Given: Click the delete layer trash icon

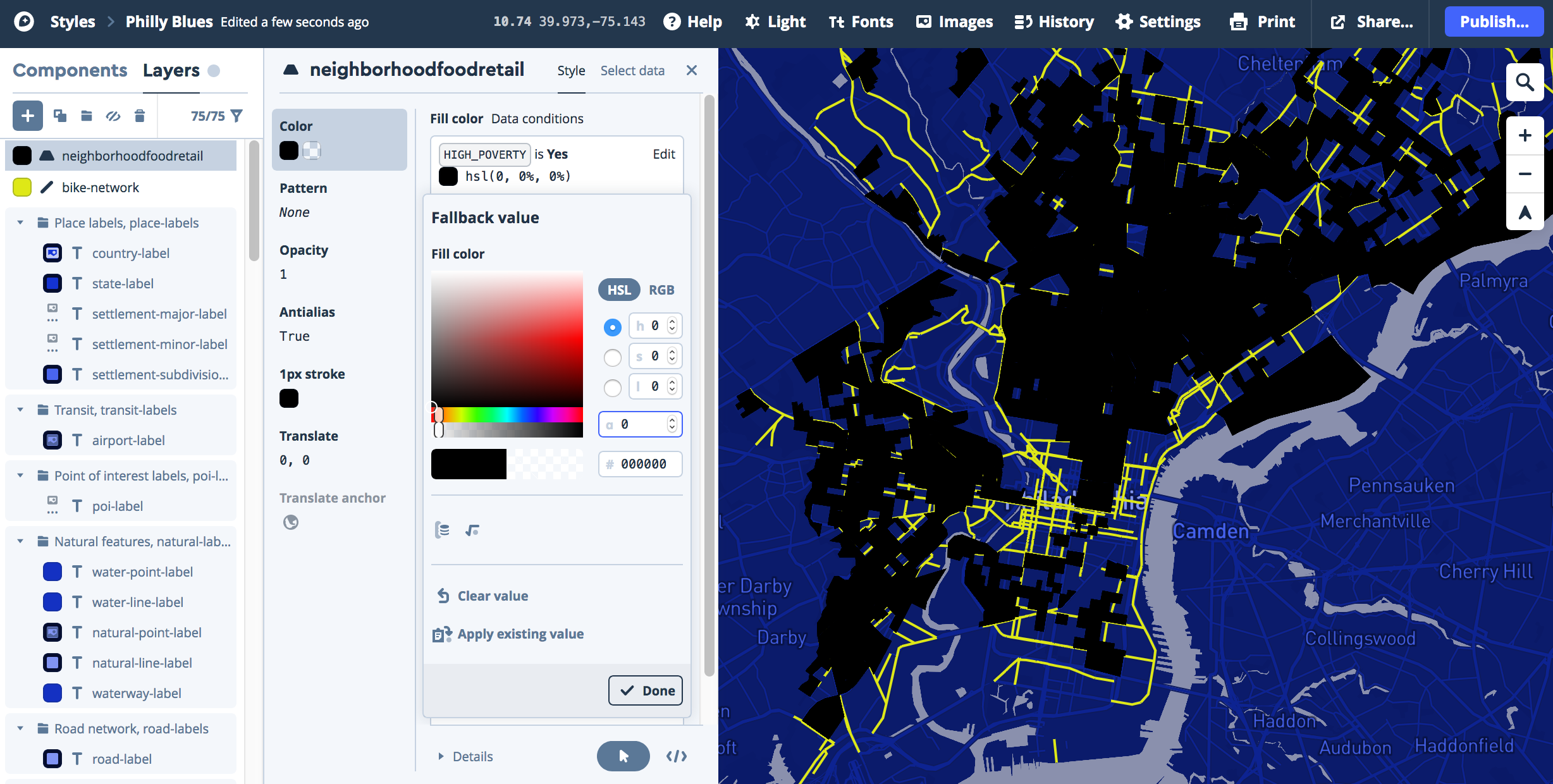Looking at the screenshot, I should click(140, 116).
